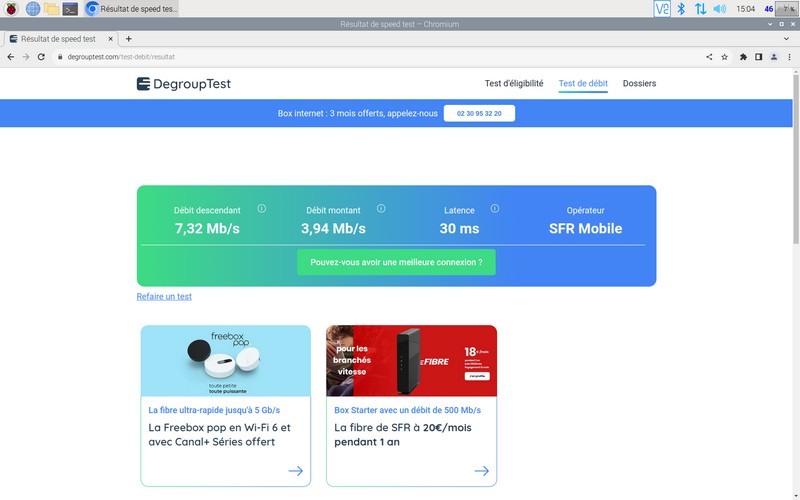Go back to the previous page
The width and height of the screenshot is (800, 500).
tap(11, 57)
